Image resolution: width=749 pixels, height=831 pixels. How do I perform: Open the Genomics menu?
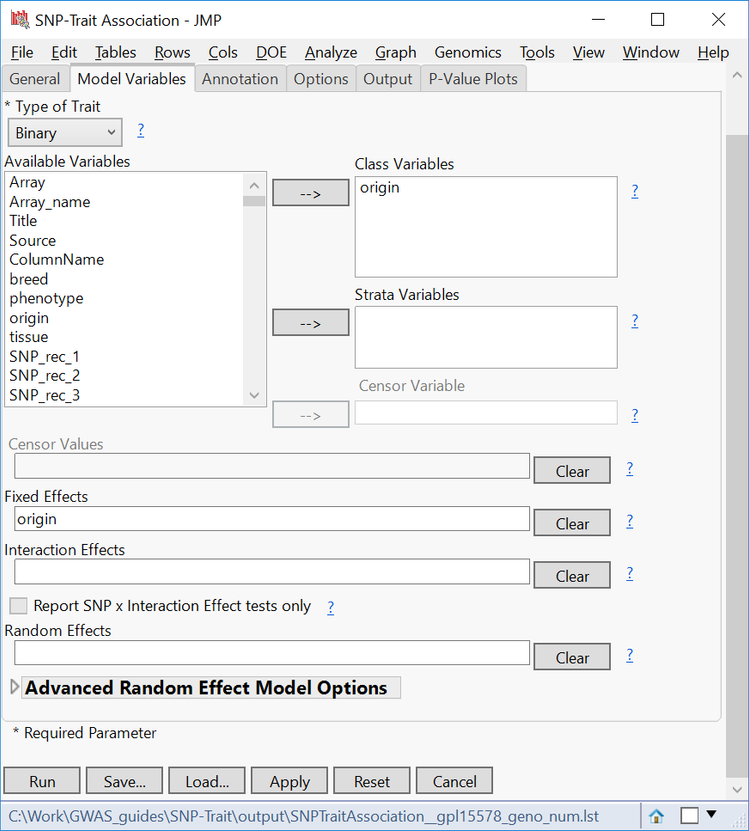click(467, 52)
